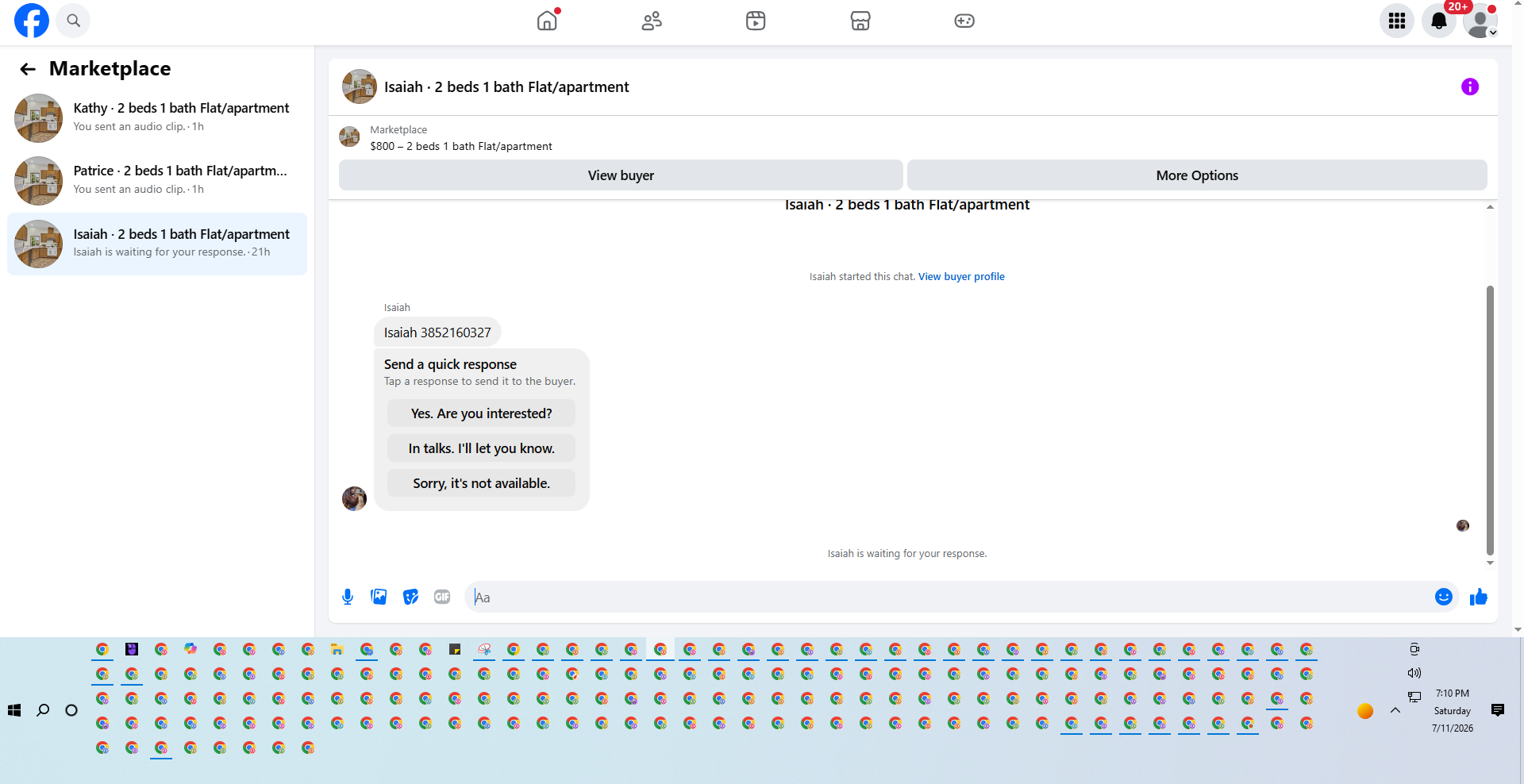Image resolution: width=1524 pixels, height=784 pixels.
Task: Click the orange circle tray icon
Action: [1365, 711]
